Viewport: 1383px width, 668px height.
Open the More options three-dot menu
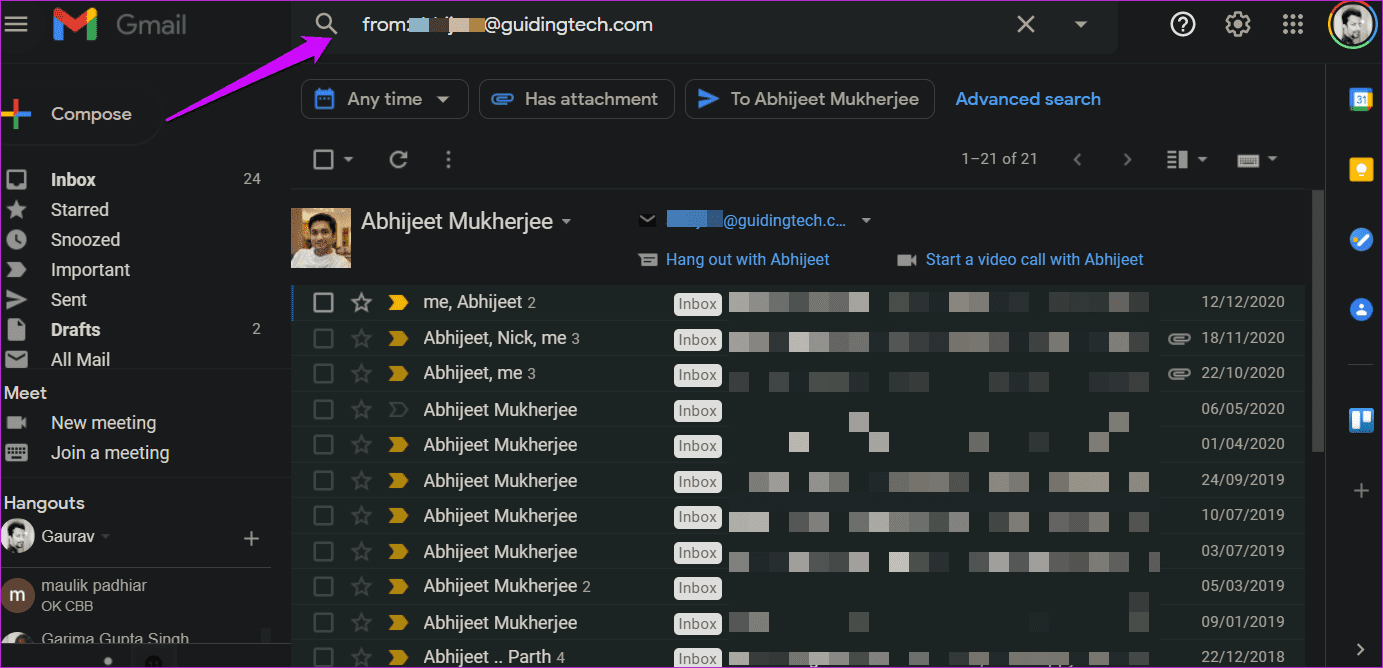[448, 159]
